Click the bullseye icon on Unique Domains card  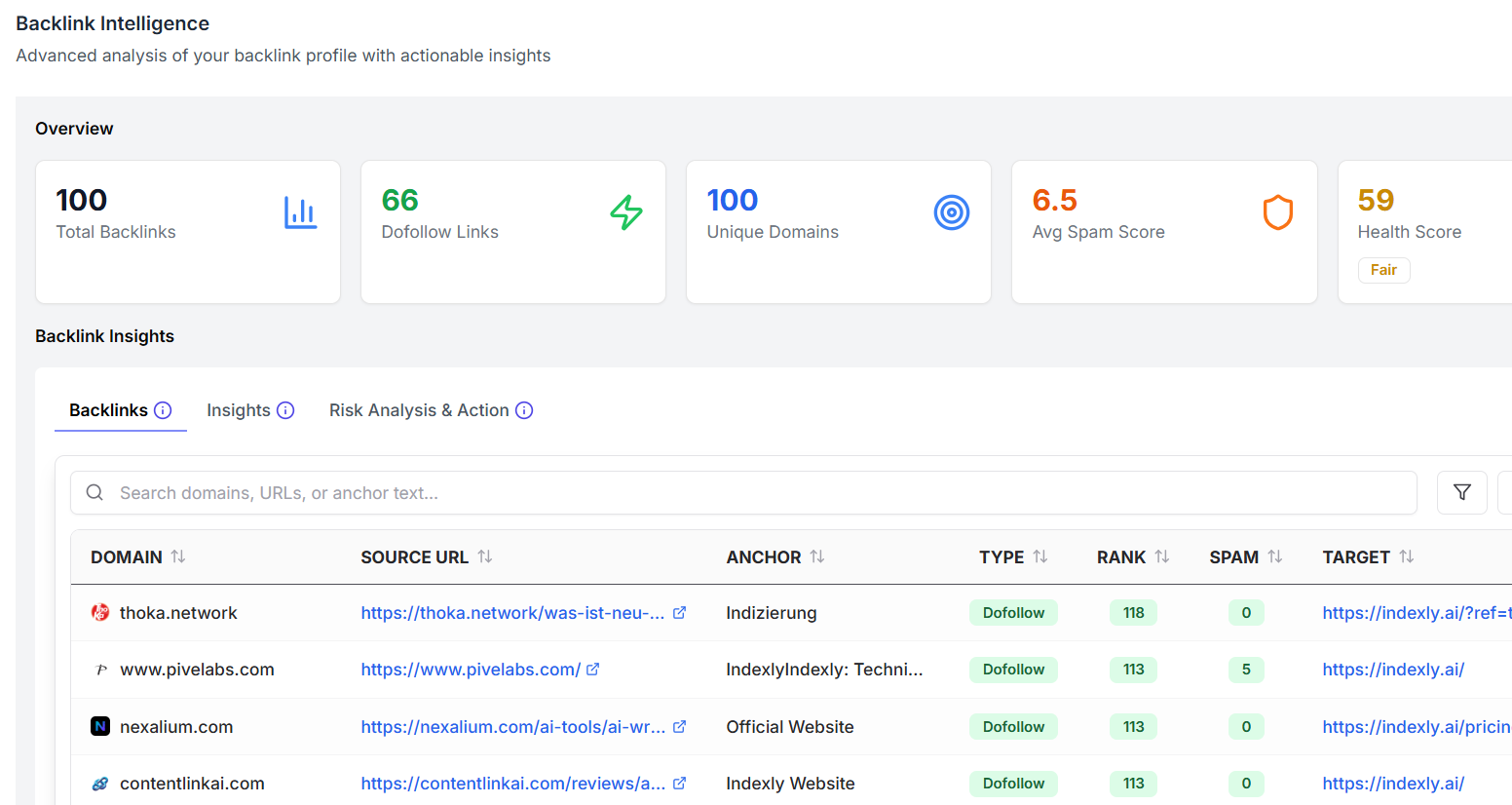point(952,212)
